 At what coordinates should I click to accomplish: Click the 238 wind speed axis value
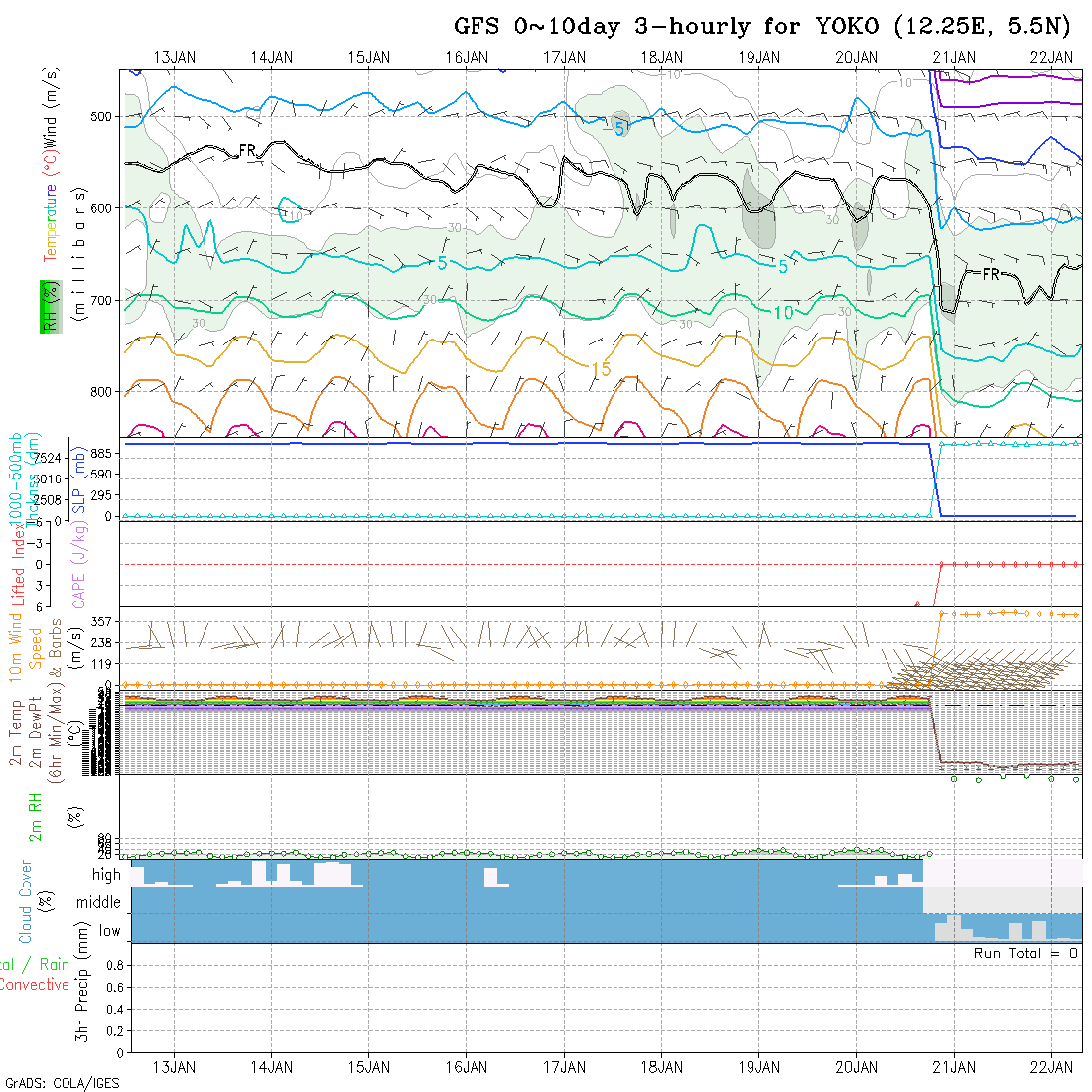click(101, 643)
